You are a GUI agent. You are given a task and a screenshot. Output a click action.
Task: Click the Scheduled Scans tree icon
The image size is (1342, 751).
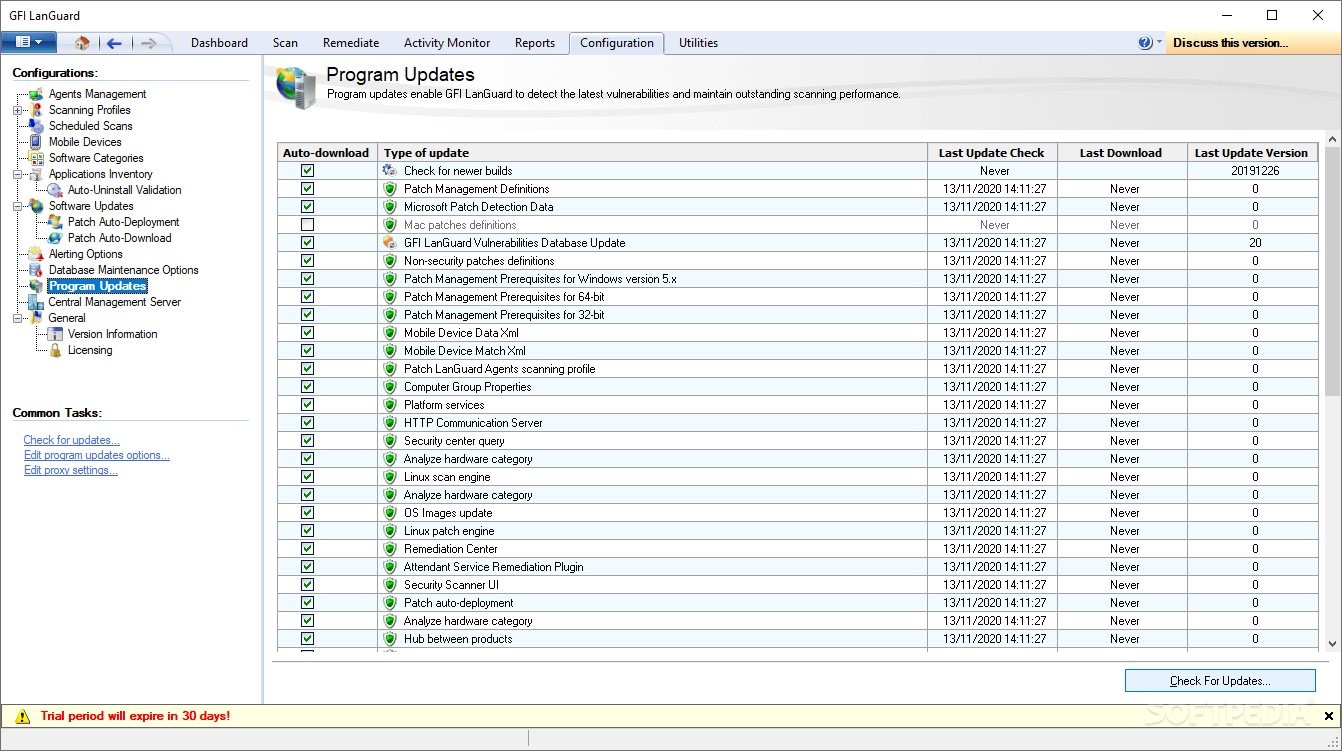pyautogui.click(x=36, y=126)
